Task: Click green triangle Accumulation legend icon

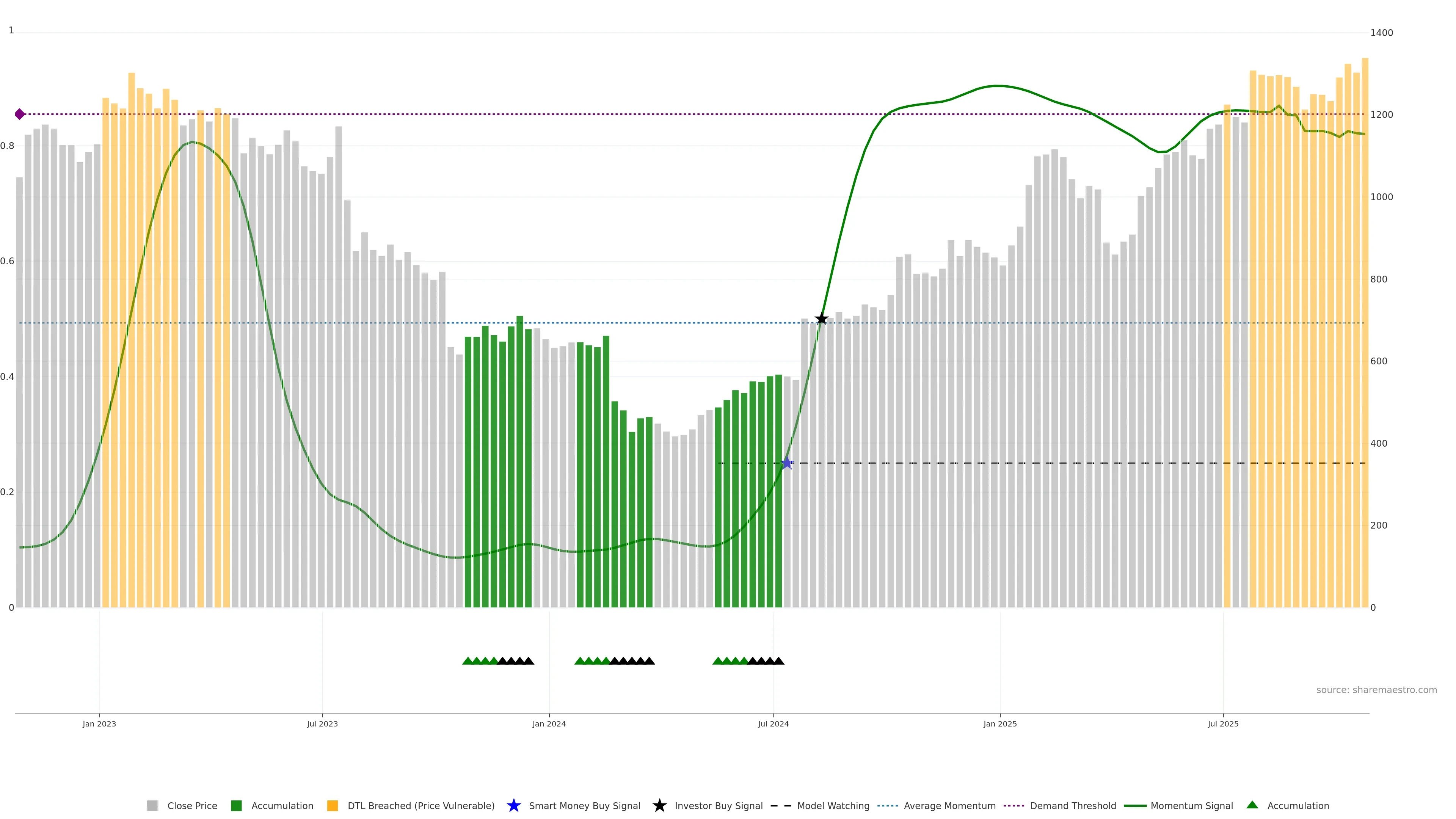Action: click(1252, 805)
